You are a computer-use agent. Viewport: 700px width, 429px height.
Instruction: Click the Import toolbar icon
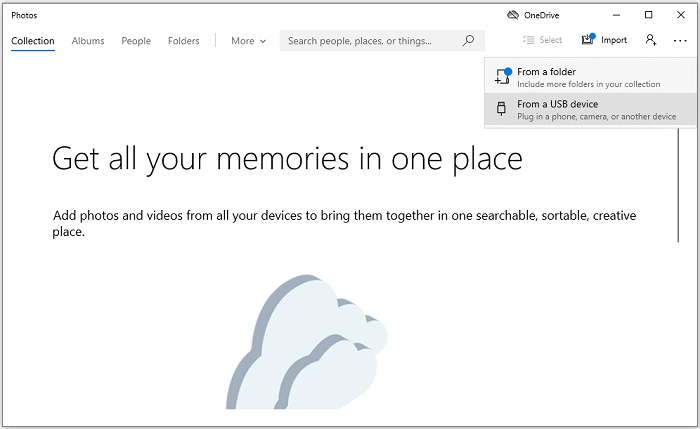587,40
